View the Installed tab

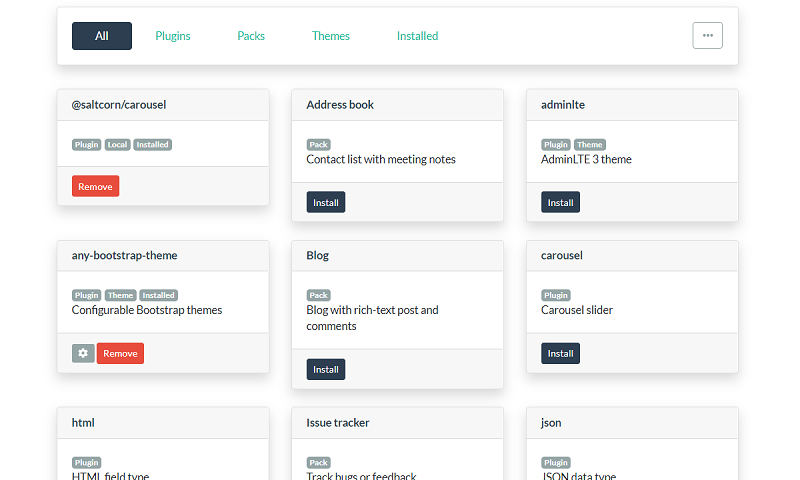[417, 36]
